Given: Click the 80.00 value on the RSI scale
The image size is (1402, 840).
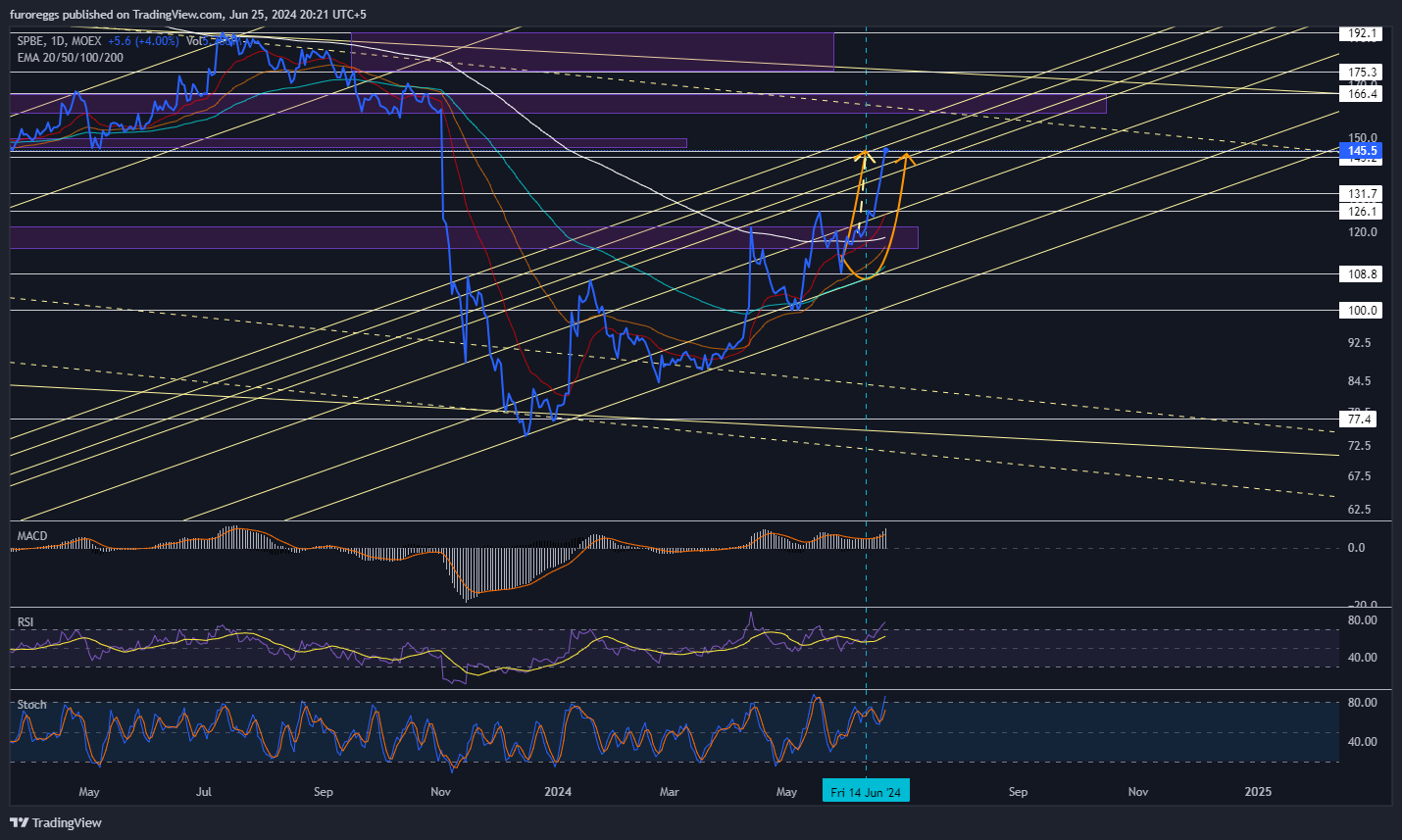Looking at the screenshot, I should 1363,620.
